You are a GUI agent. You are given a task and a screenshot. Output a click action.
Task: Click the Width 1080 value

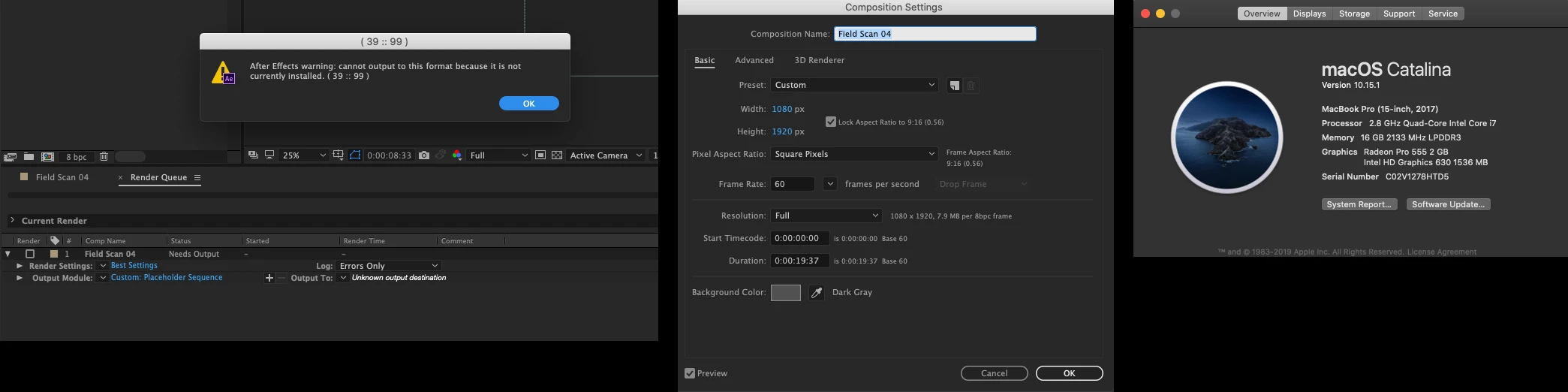point(782,109)
